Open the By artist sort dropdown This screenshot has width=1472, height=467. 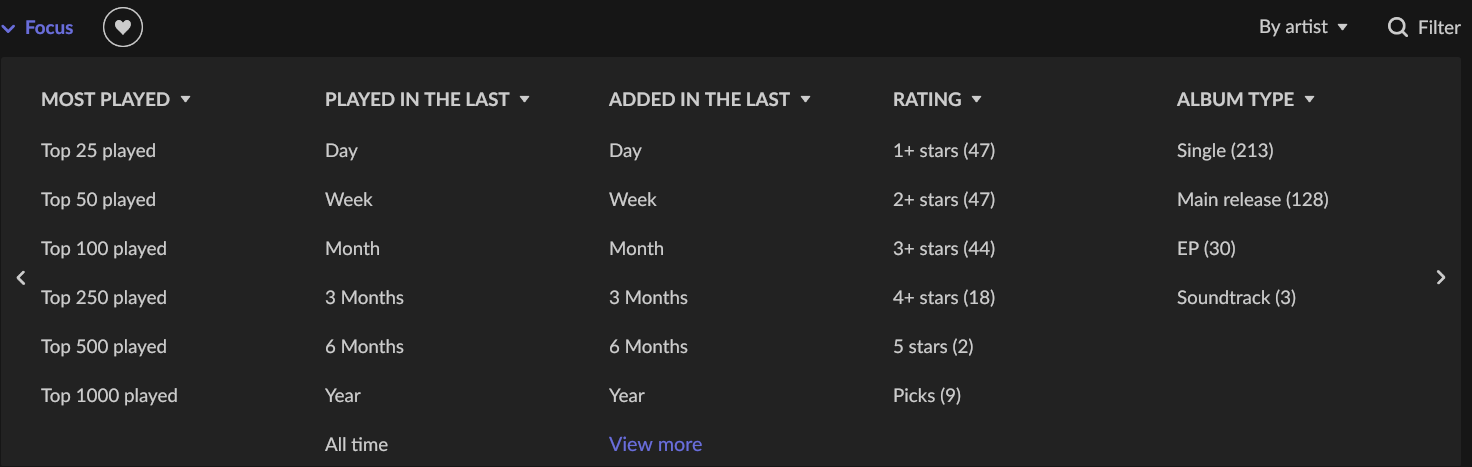click(1304, 27)
